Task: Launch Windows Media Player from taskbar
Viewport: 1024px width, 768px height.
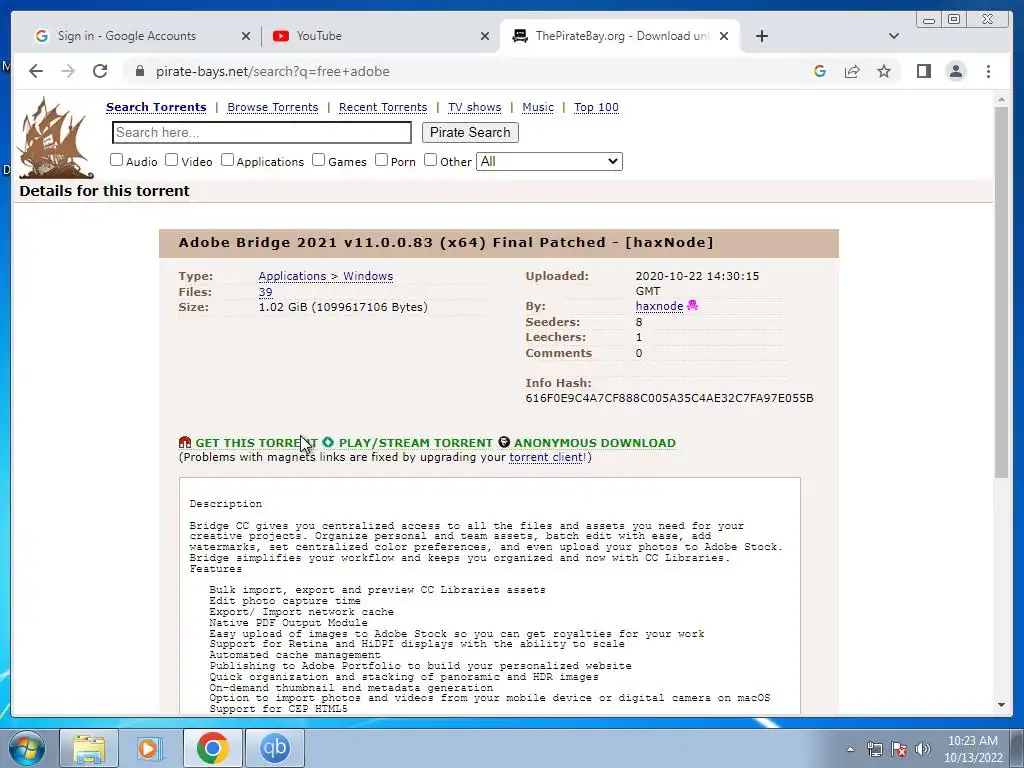Action: click(150, 748)
